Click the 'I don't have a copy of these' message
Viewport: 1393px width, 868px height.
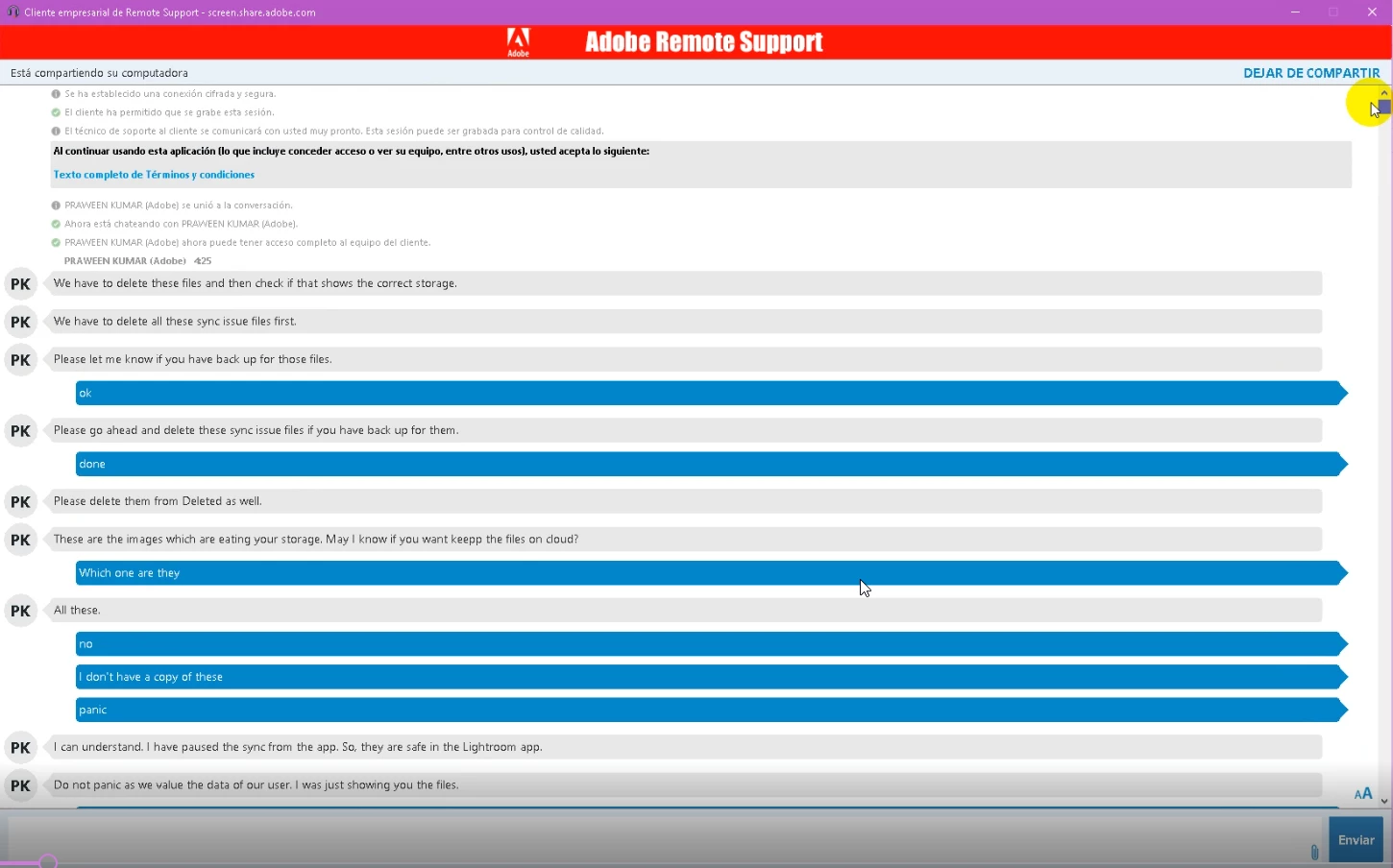[711, 677]
